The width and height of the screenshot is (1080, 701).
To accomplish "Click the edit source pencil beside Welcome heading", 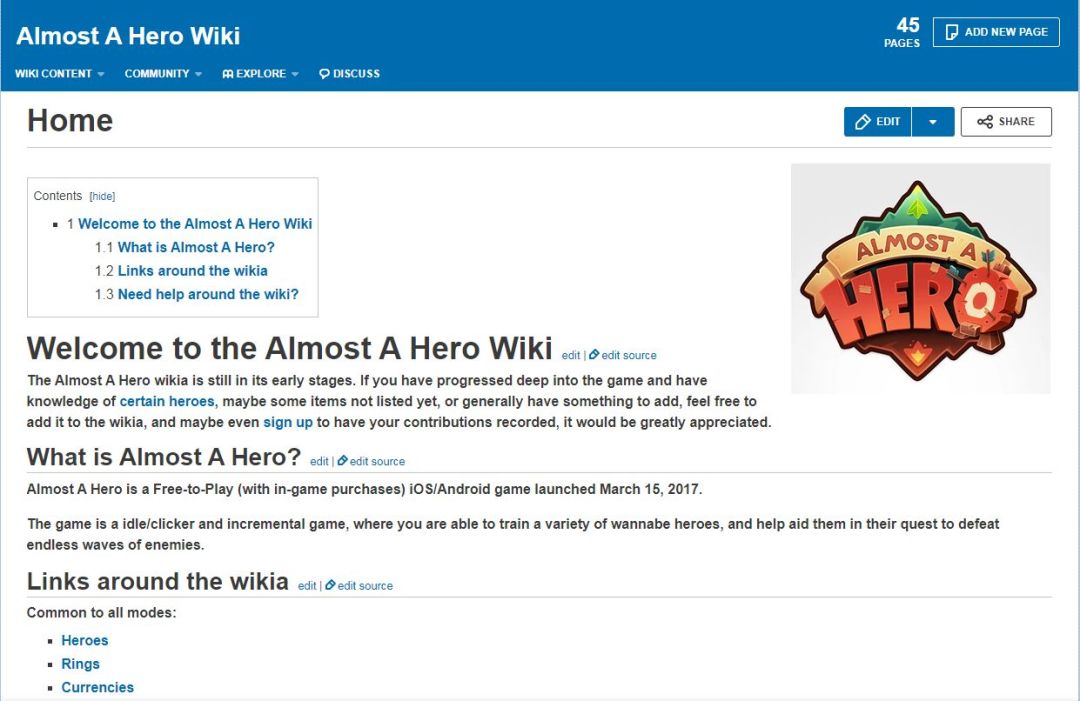I will coord(594,355).
